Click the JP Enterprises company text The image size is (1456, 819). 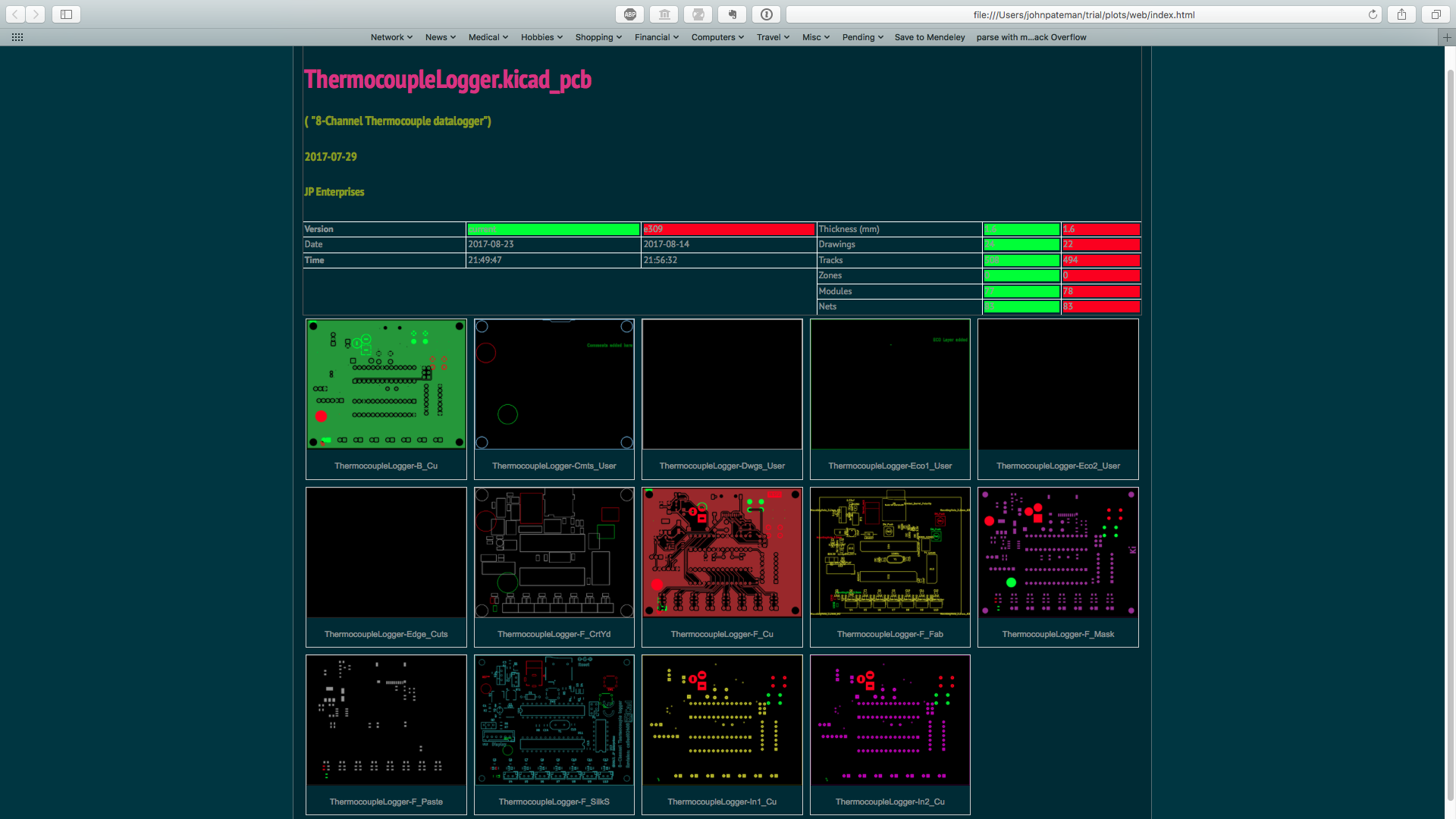[334, 192]
